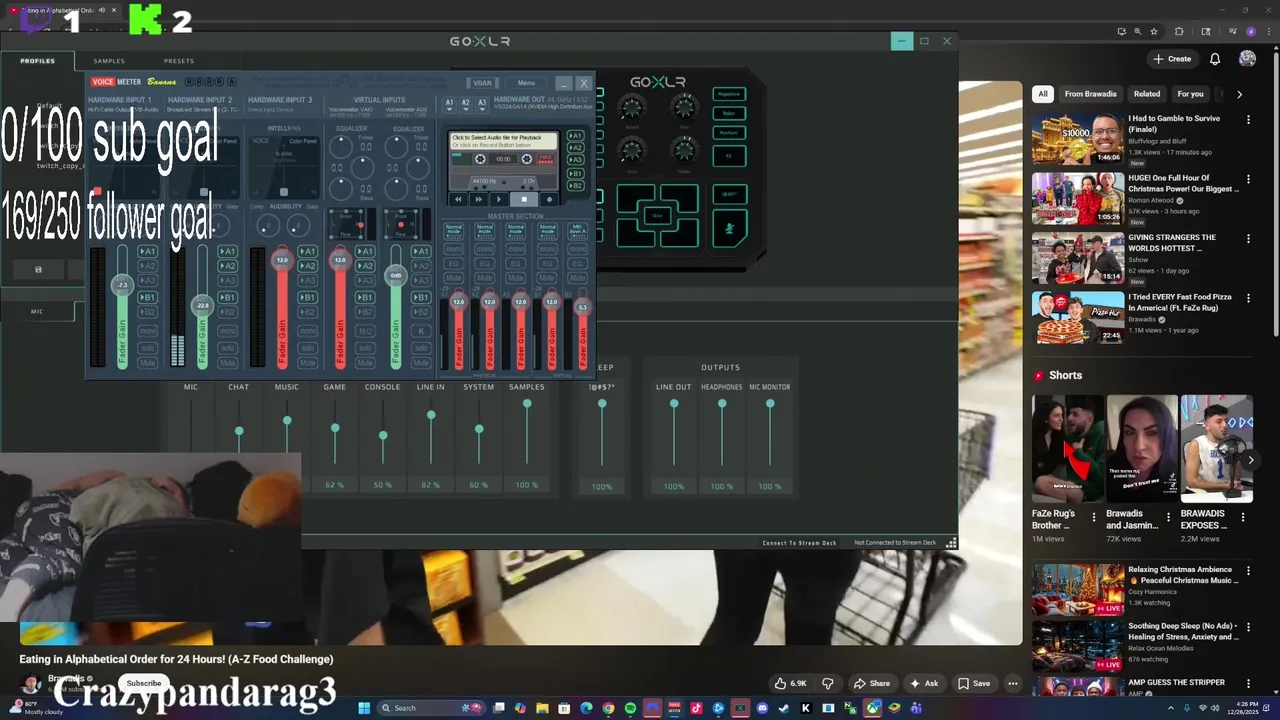The width and height of the screenshot is (1280, 720).
Task: Select the top-left GoXLR sampler pad
Action: (x=634, y=197)
